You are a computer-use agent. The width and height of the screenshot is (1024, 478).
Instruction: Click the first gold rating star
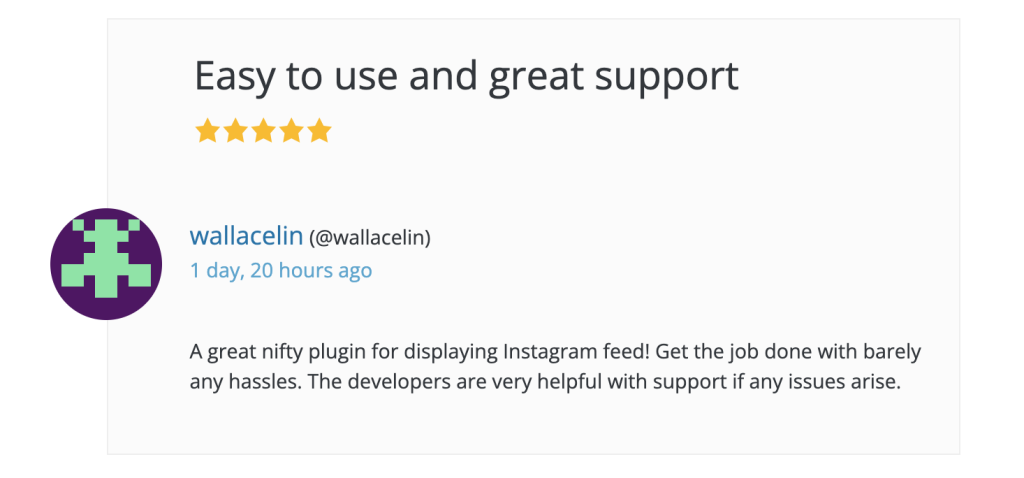tap(207, 130)
